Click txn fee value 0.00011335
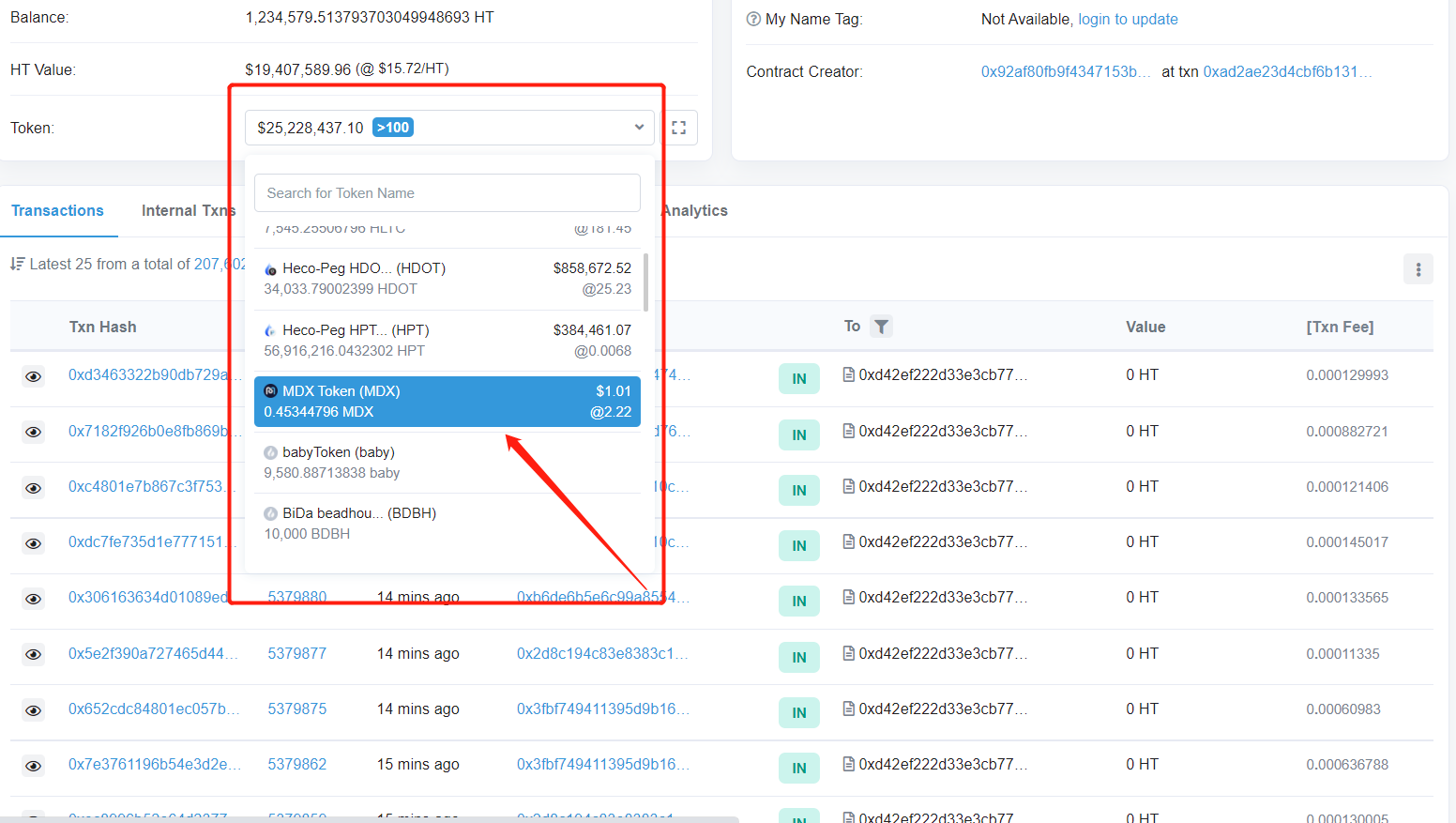This screenshot has width=1456, height=823. coord(1342,653)
